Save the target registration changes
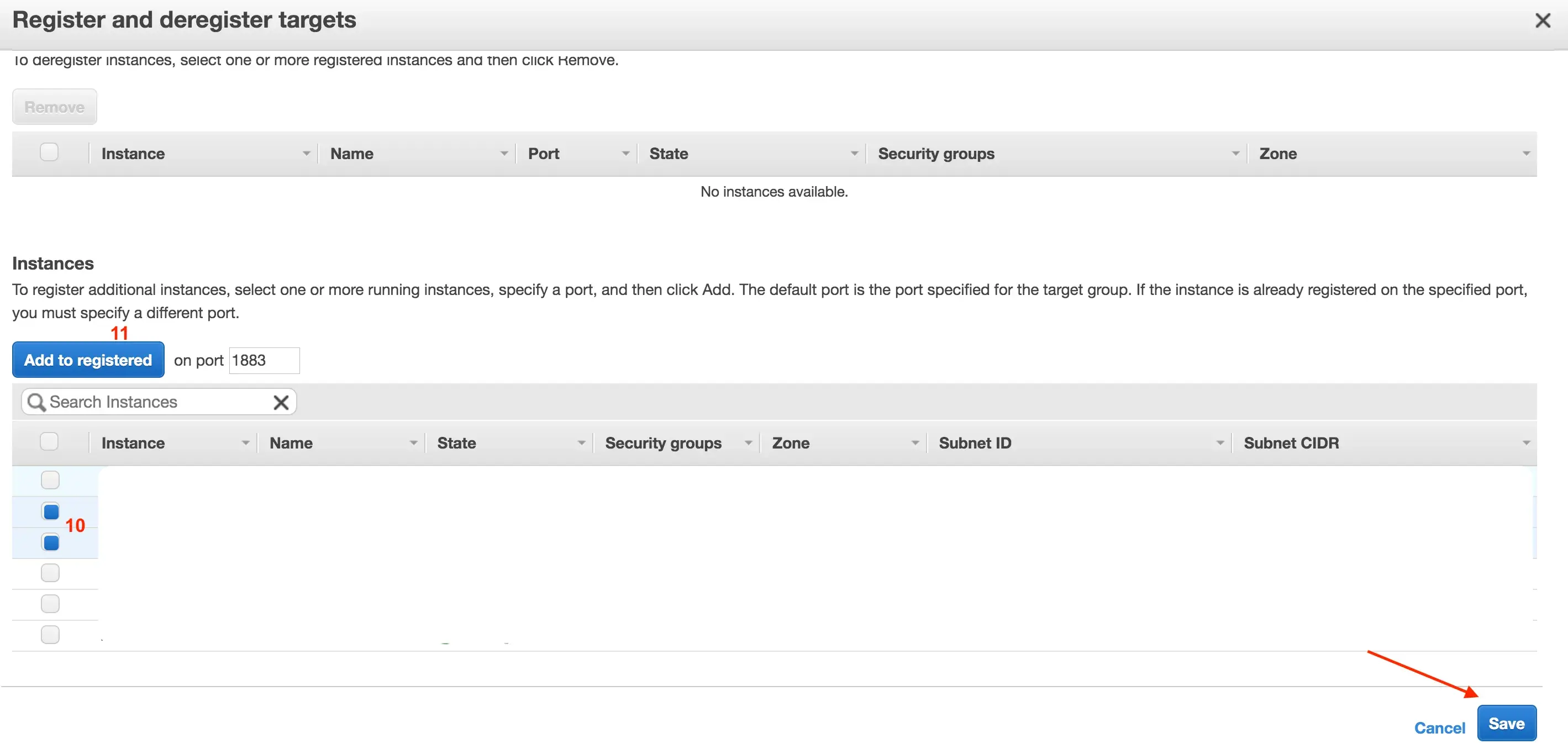Viewport: 1568px width, 749px height. [1507, 724]
